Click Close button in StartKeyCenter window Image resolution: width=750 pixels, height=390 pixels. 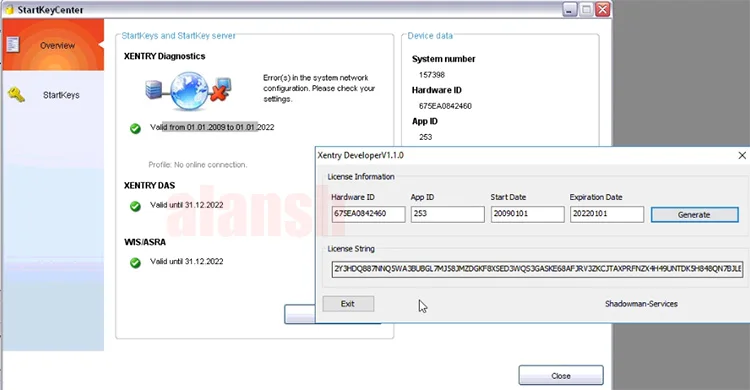click(x=561, y=376)
